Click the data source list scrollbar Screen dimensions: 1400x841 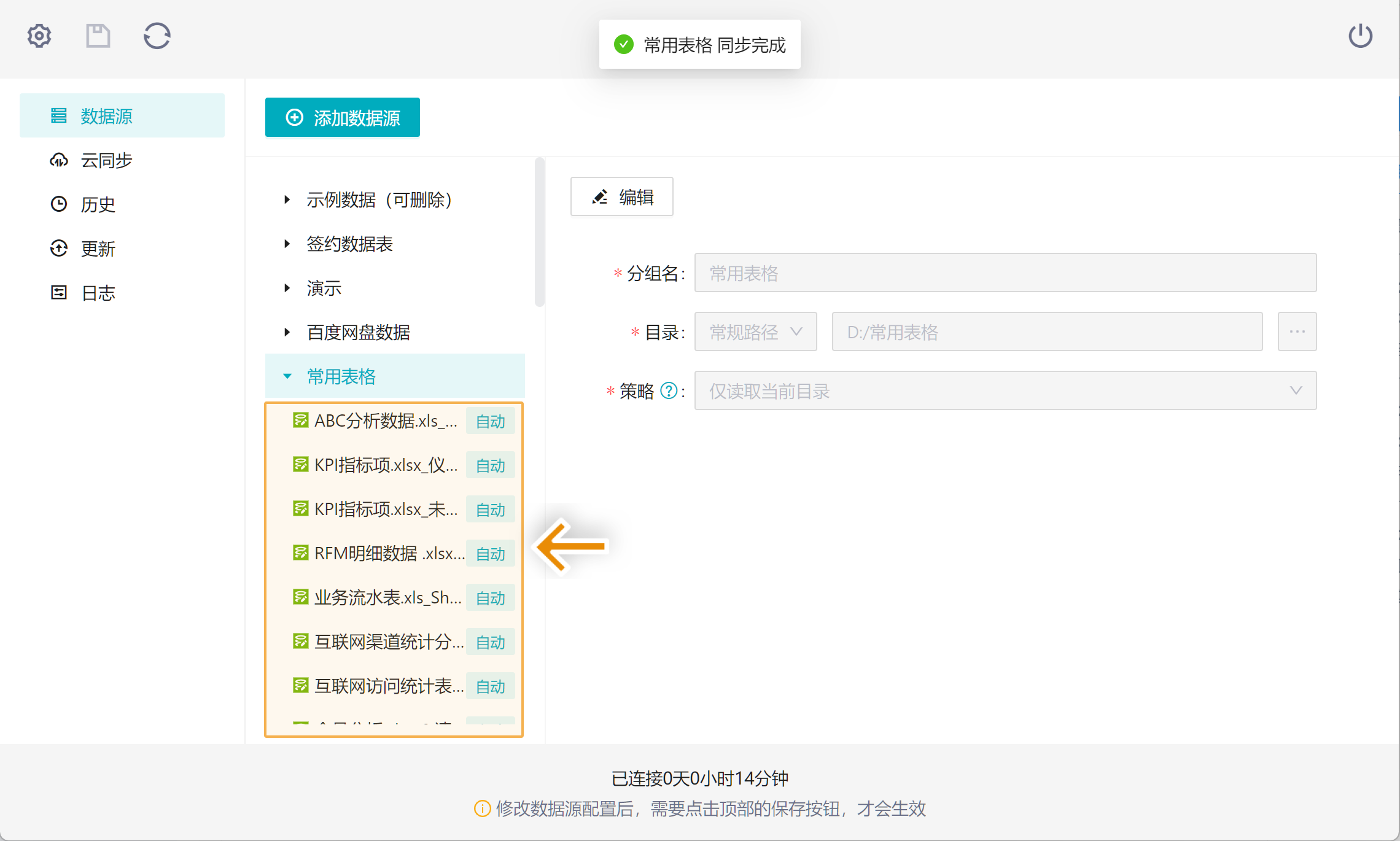[539, 233]
